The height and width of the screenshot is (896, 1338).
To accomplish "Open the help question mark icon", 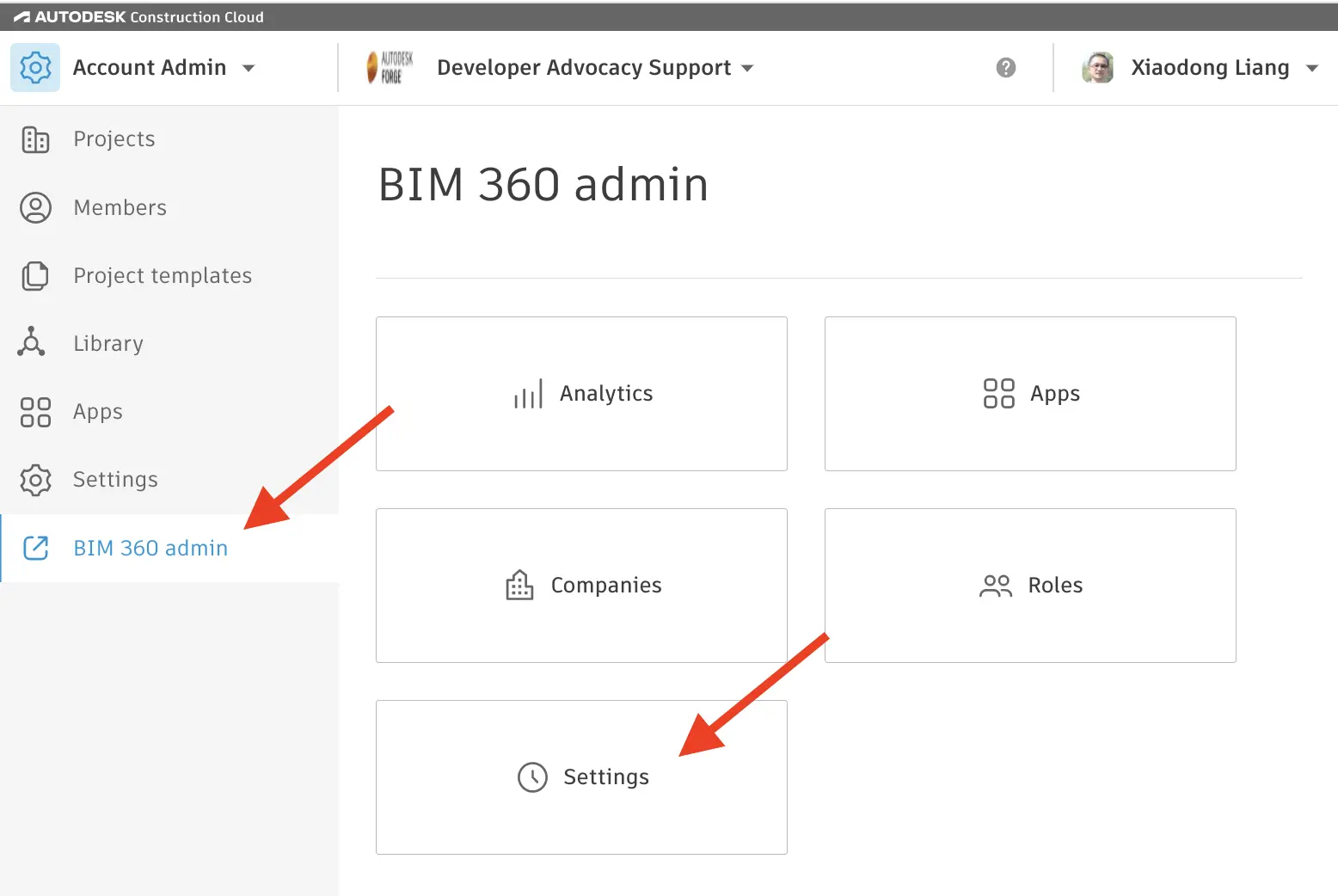I will pos(1006,67).
